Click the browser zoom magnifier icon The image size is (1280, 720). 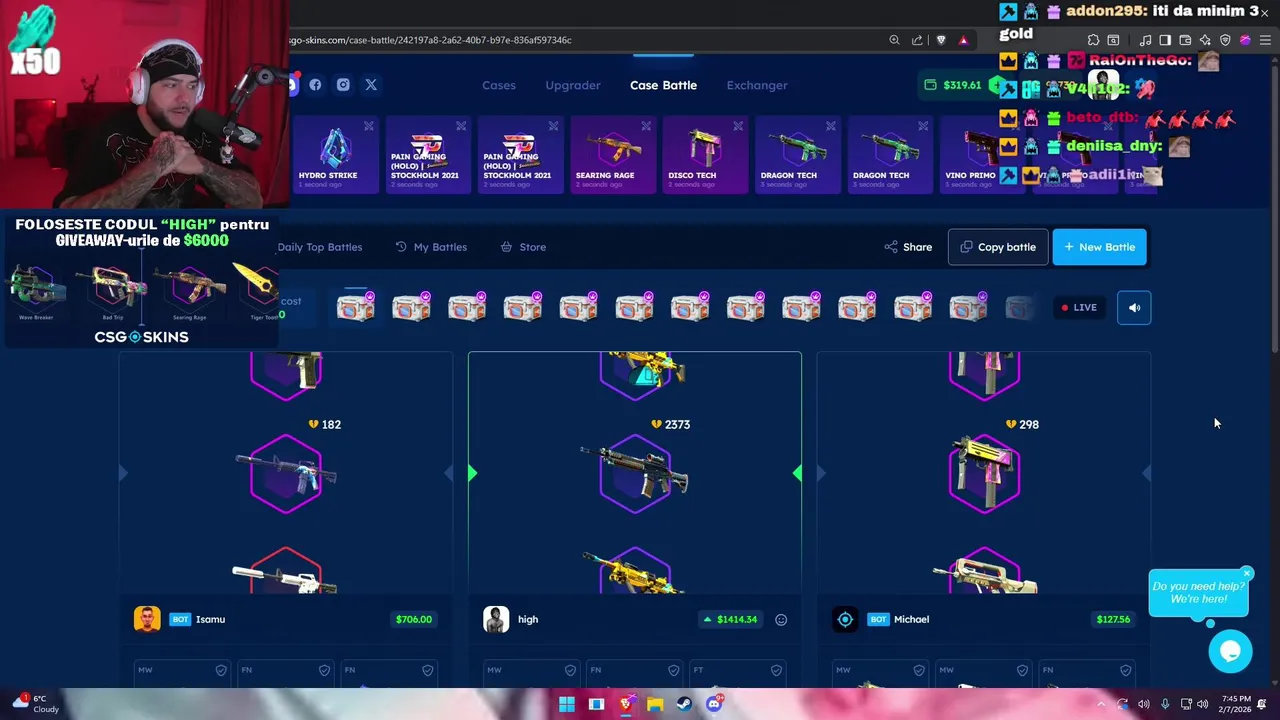pyautogui.click(x=894, y=40)
